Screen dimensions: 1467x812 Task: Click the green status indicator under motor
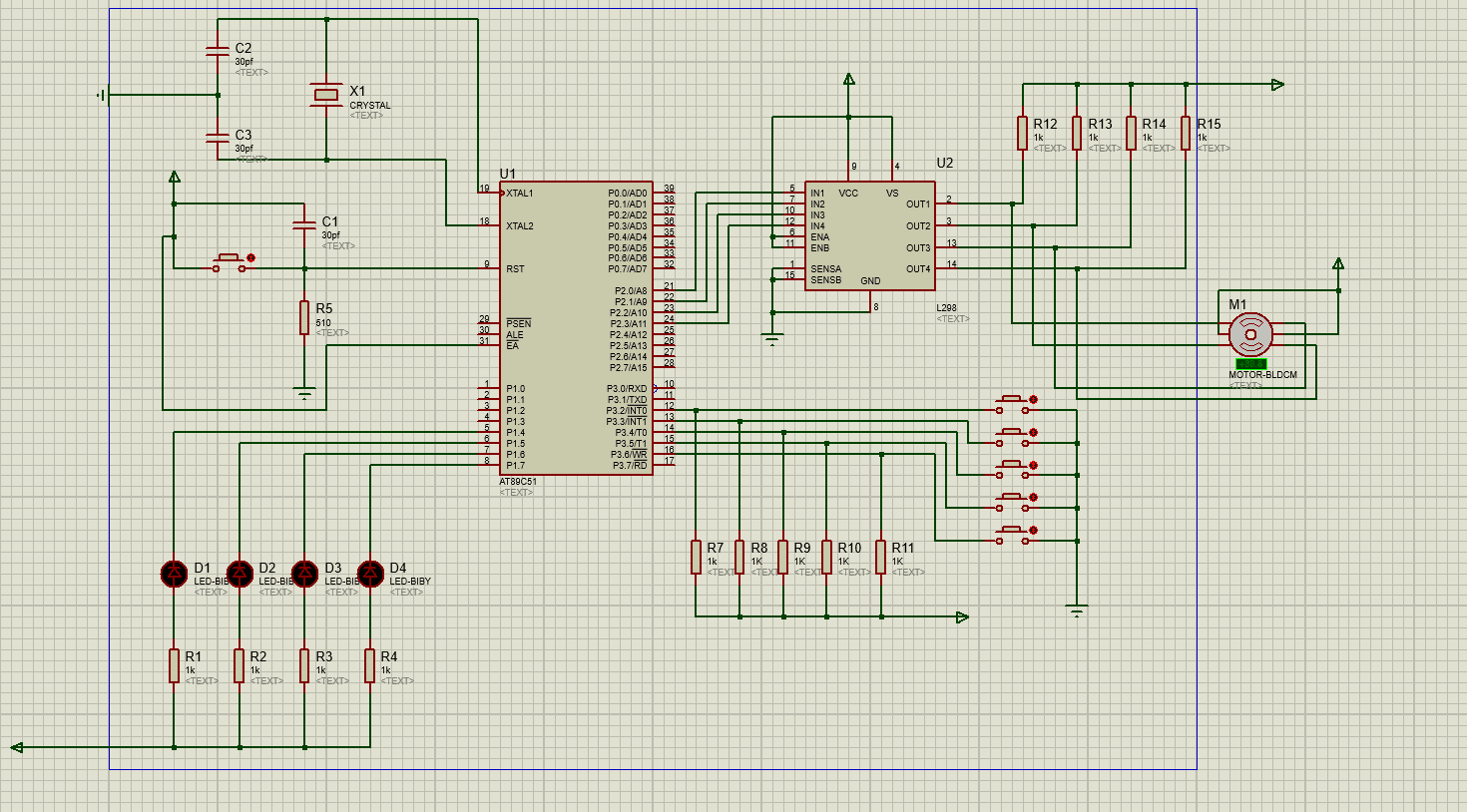pyautogui.click(x=1250, y=364)
